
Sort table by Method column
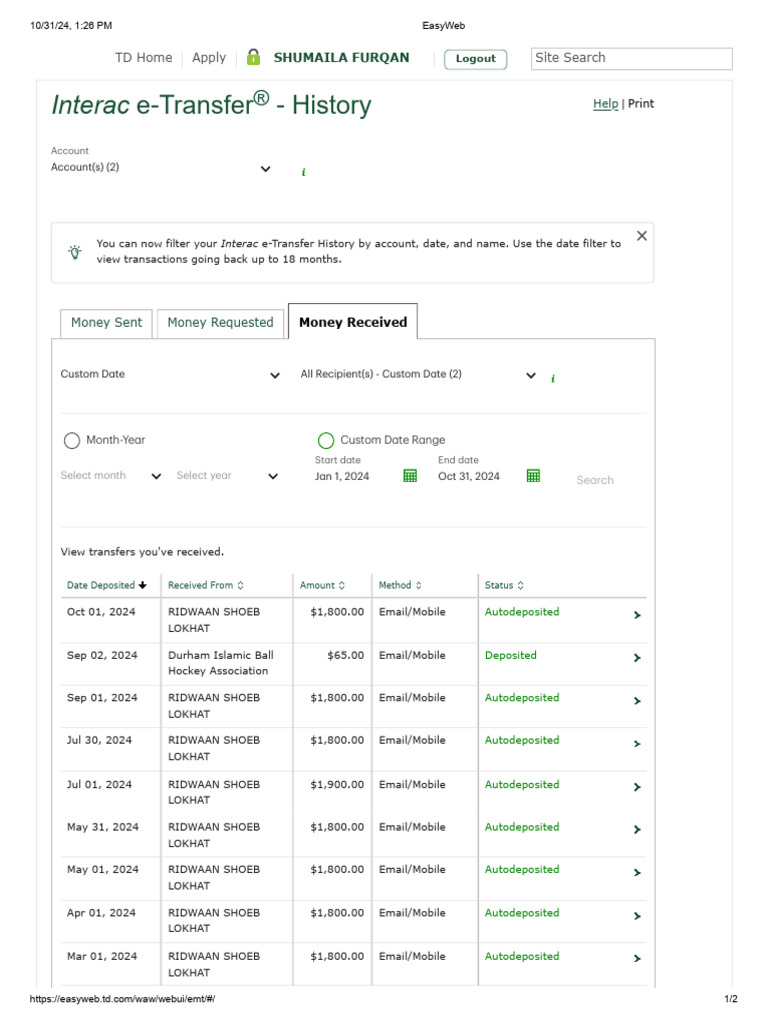pyautogui.click(x=400, y=585)
